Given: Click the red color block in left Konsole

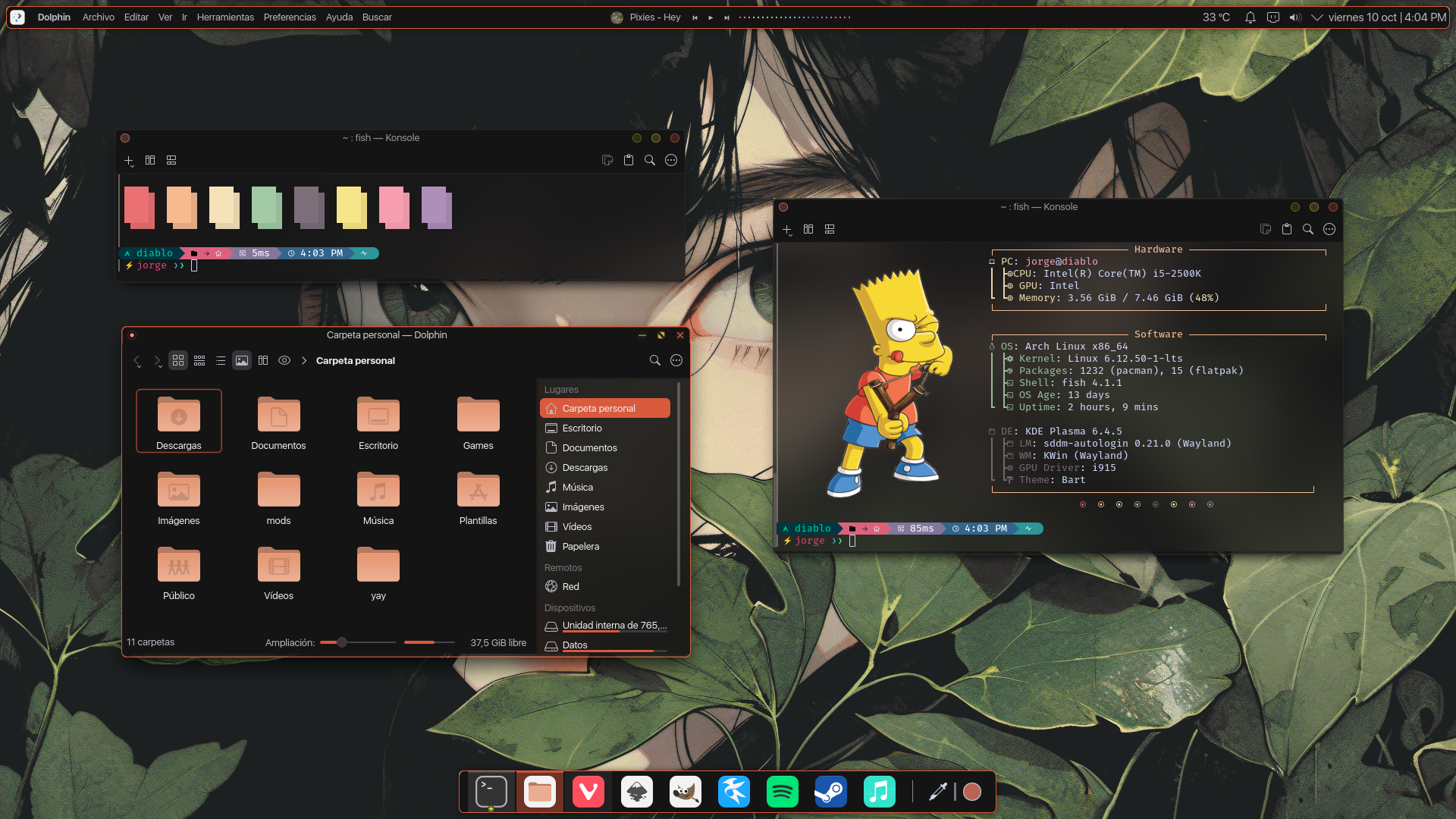Looking at the screenshot, I should [140, 207].
